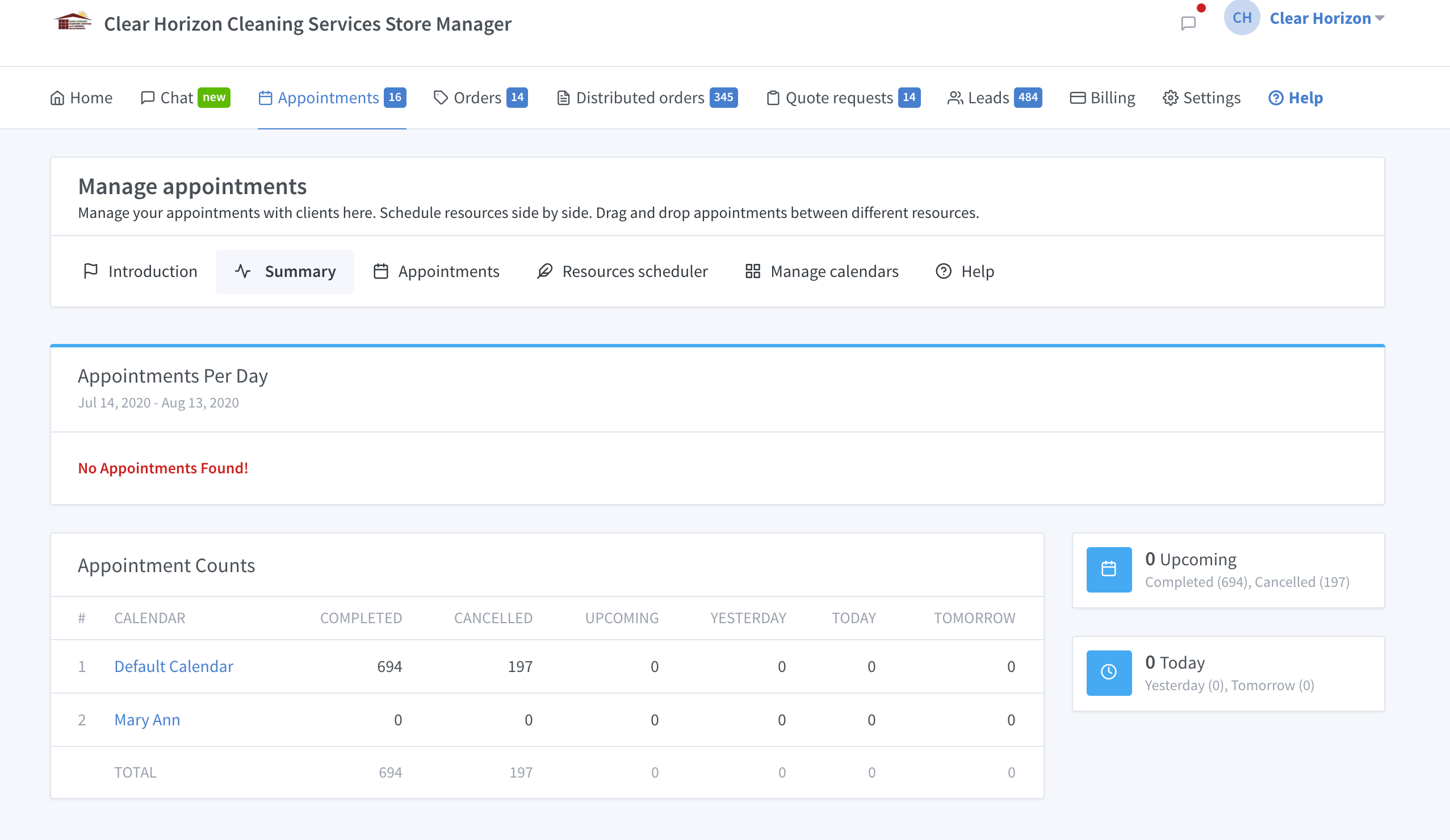Click the blue calendar icon in Upcoming card
The image size is (1450, 840).
point(1109,569)
